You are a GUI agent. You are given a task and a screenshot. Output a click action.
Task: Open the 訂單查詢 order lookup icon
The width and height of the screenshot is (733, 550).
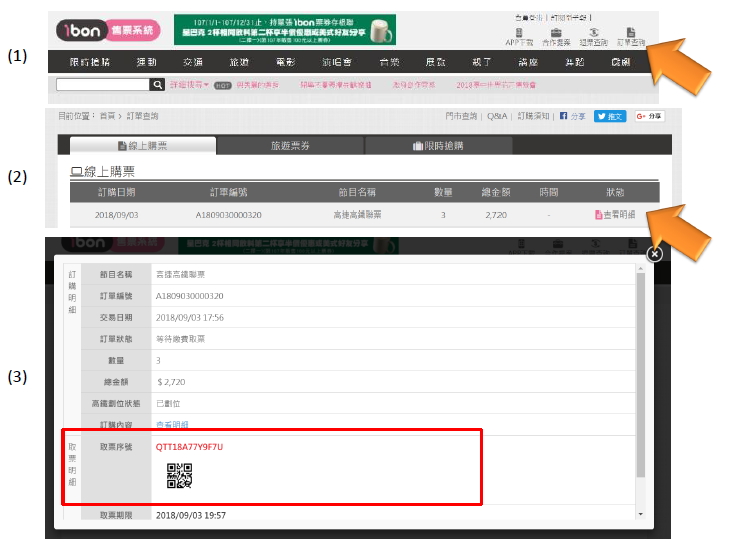coord(631,37)
